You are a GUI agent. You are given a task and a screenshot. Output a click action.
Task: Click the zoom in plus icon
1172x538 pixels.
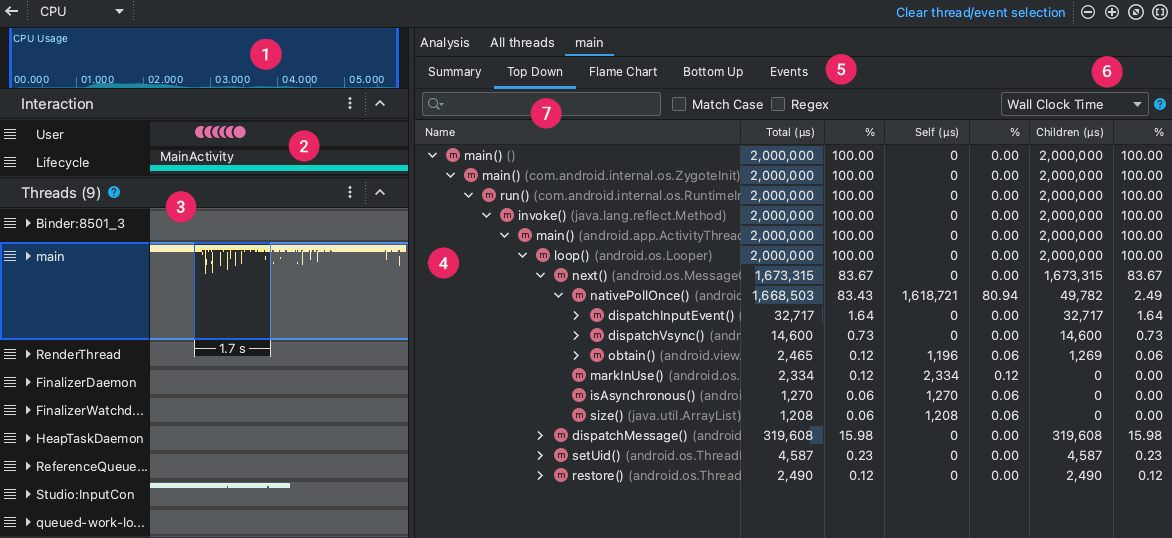point(1112,13)
